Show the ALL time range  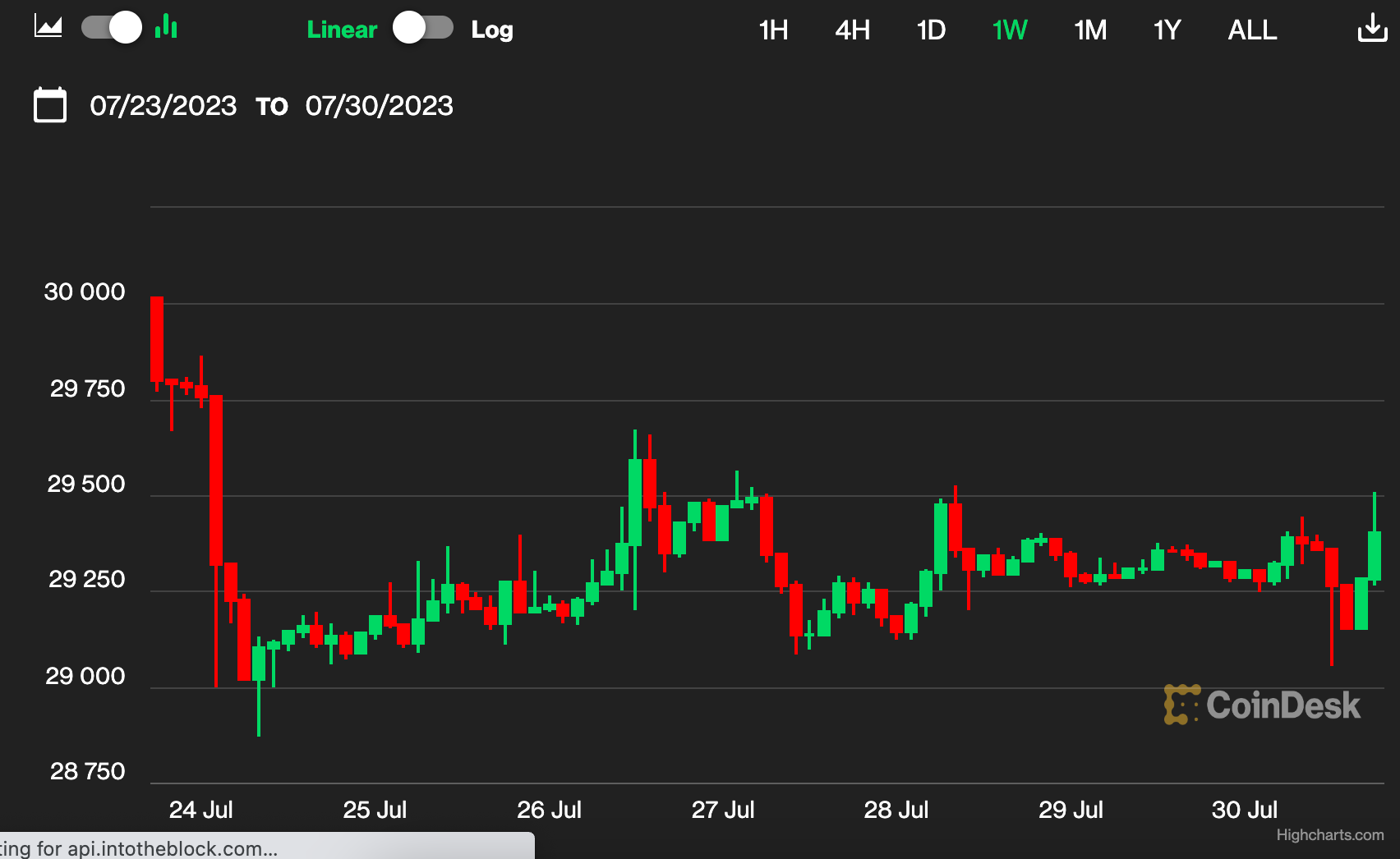click(1252, 30)
